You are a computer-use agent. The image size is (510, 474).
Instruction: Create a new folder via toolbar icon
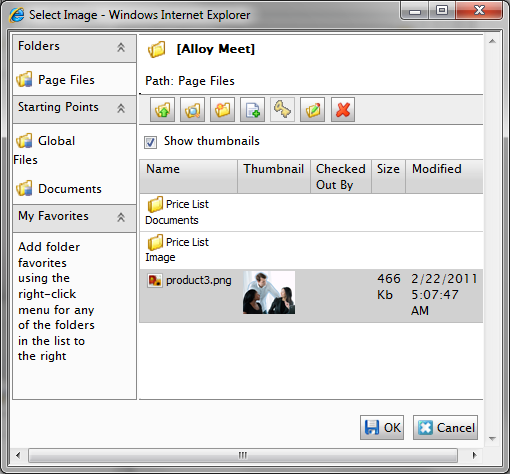(x=222, y=110)
